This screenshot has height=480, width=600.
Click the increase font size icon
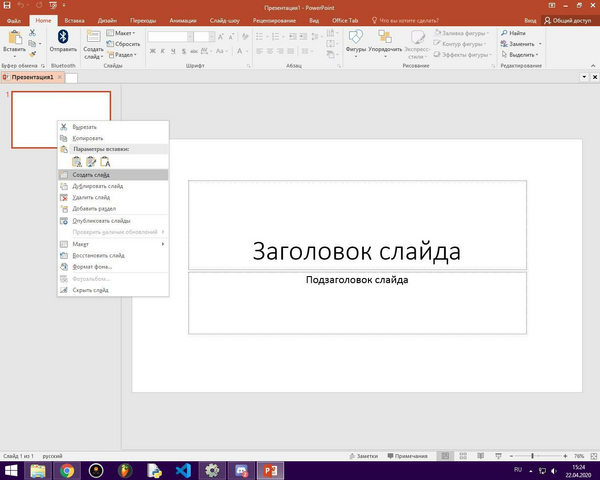pos(221,37)
